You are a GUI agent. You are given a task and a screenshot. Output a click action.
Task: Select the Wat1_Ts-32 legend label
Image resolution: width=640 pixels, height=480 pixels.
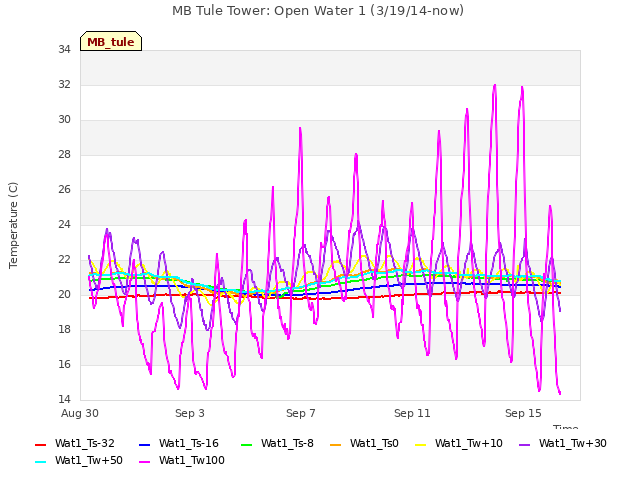point(84,443)
